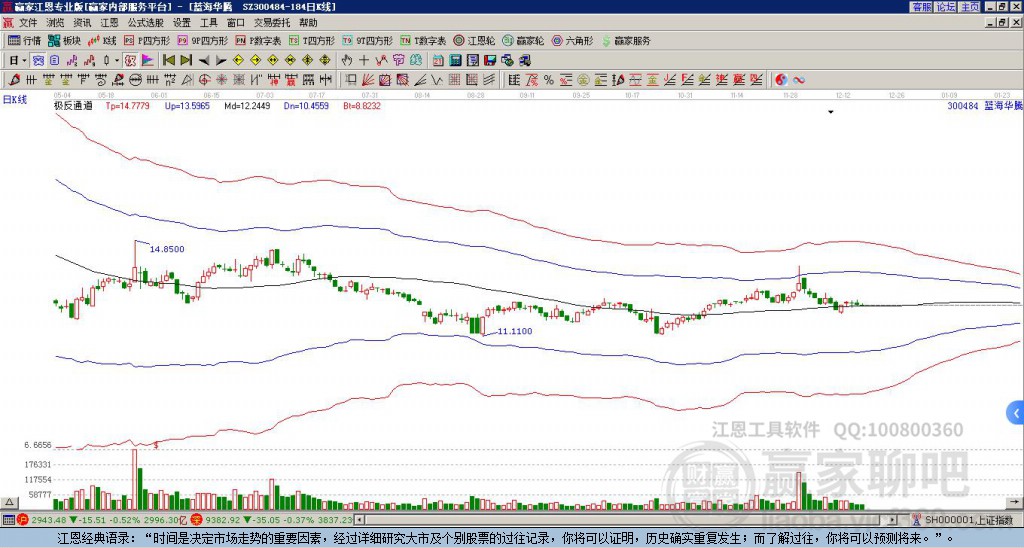1024x548 pixels.
Task: Click the small triangle button at bottom-left
Action: click(8, 502)
